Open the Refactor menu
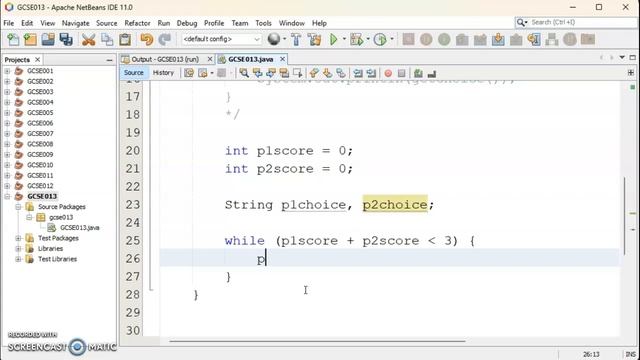Image resolution: width=640 pixels, height=360 pixels. pyautogui.click(x=137, y=23)
